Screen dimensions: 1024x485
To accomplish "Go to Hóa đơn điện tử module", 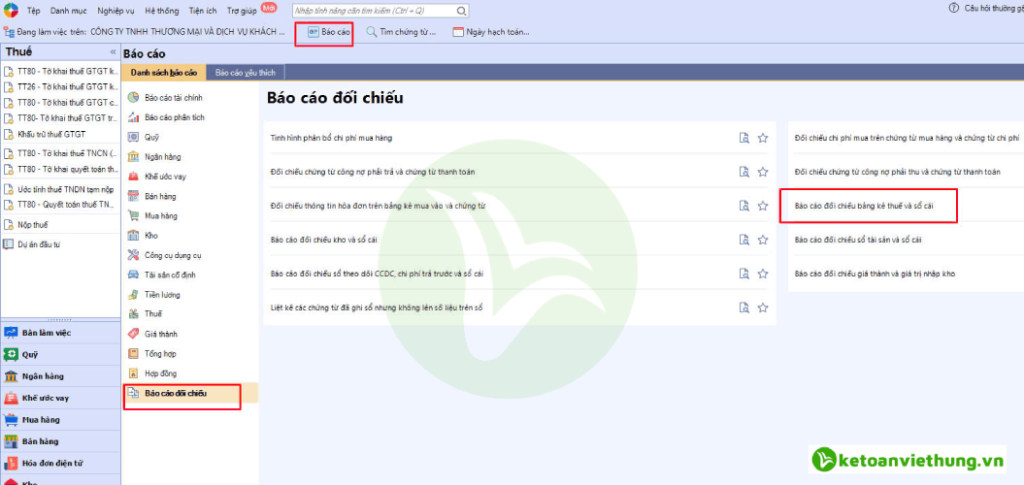I will [x=52, y=463].
